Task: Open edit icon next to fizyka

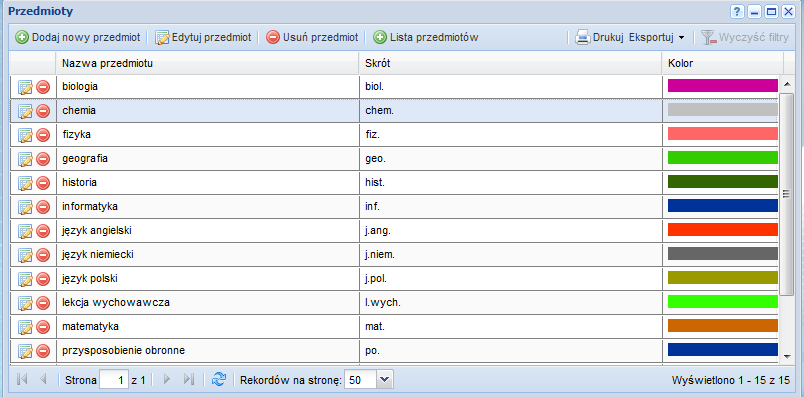Action: 25,135
